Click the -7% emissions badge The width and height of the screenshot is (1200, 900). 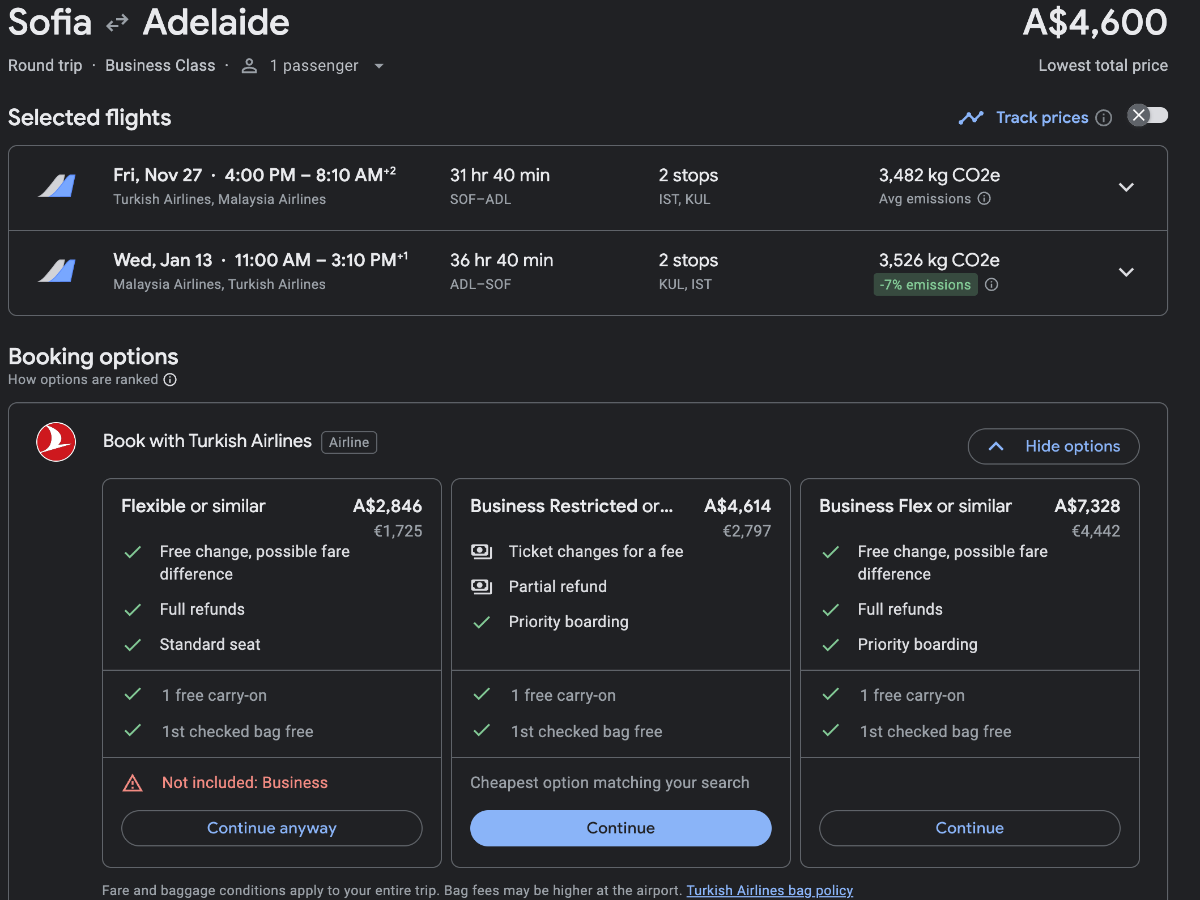[x=925, y=285]
